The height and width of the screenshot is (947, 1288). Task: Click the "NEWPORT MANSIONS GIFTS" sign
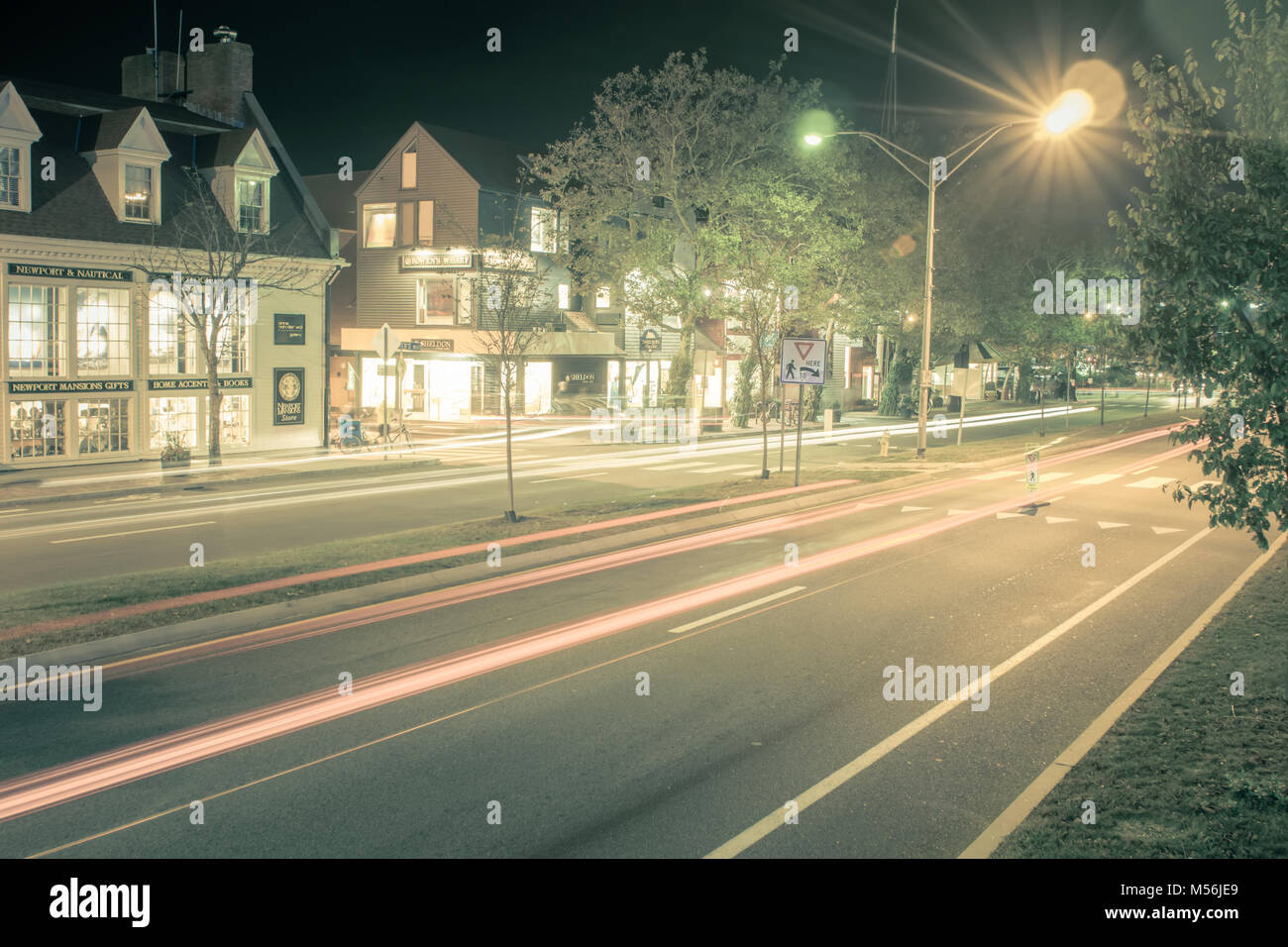70,386
